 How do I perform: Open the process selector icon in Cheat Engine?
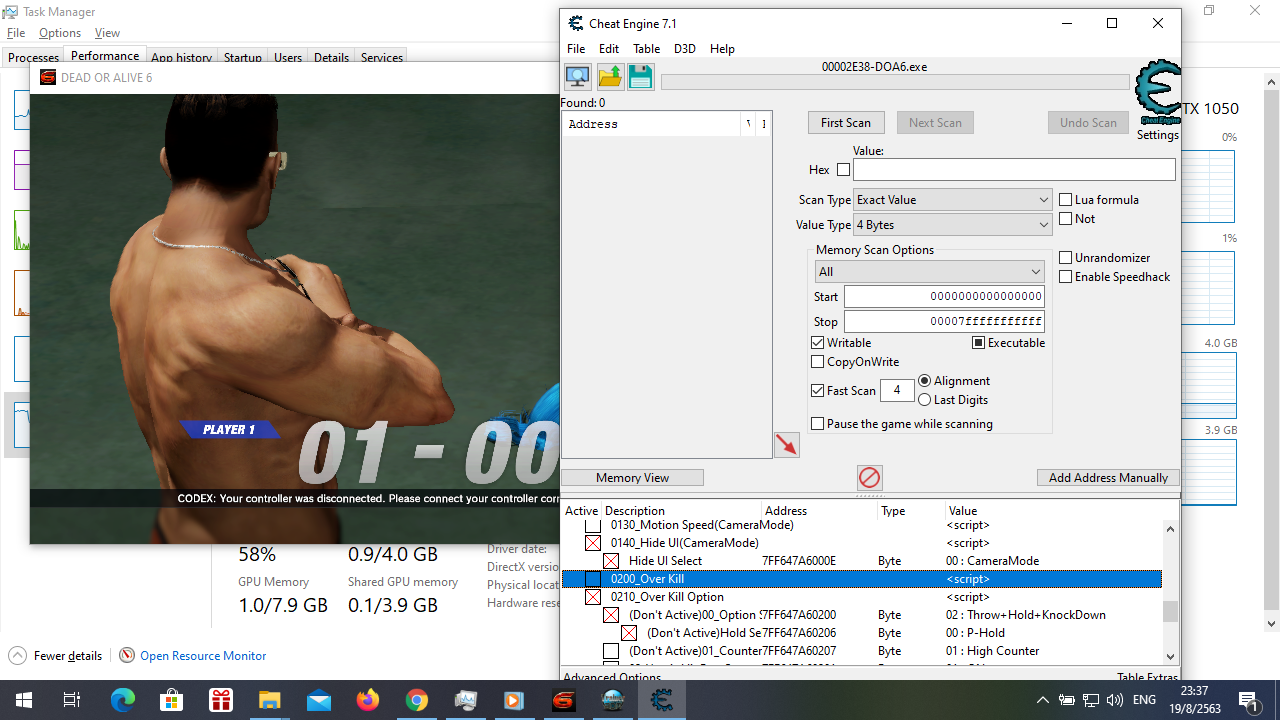pos(577,77)
